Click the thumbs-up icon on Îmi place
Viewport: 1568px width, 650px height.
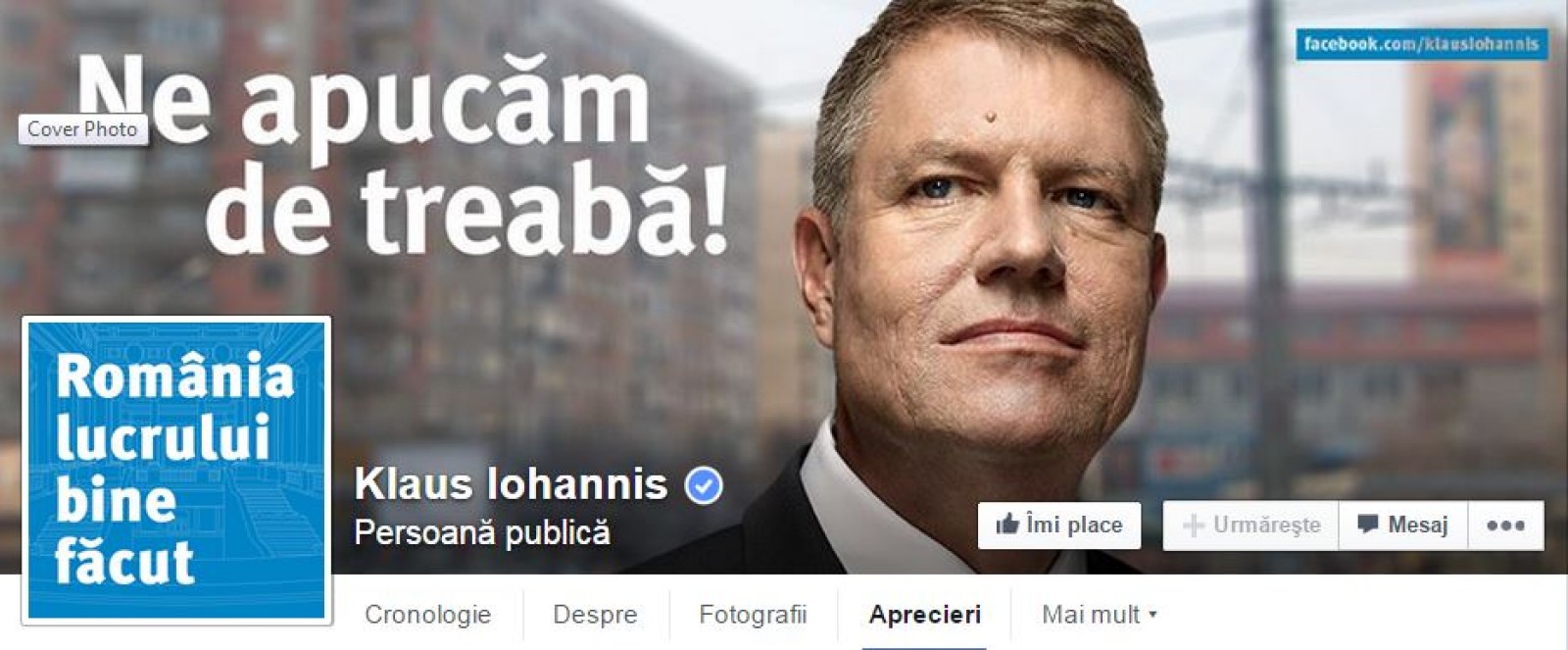pyautogui.click(x=1006, y=525)
